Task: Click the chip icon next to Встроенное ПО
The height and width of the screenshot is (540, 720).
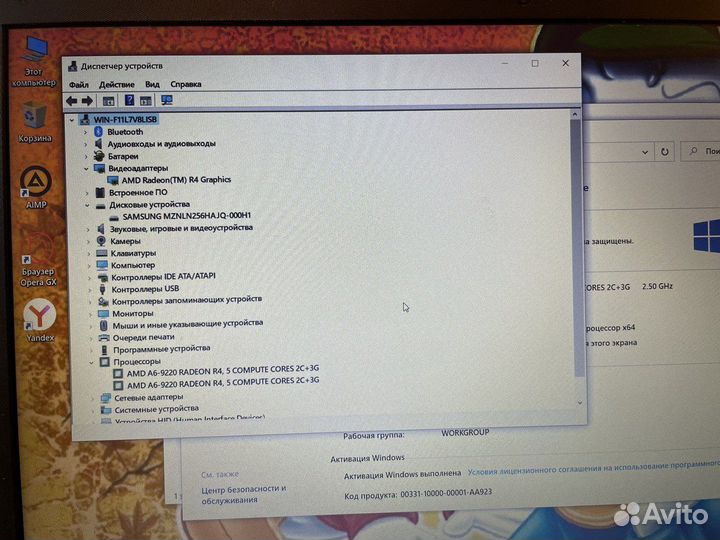Action: pyautogui.click(x=100, y=192)
